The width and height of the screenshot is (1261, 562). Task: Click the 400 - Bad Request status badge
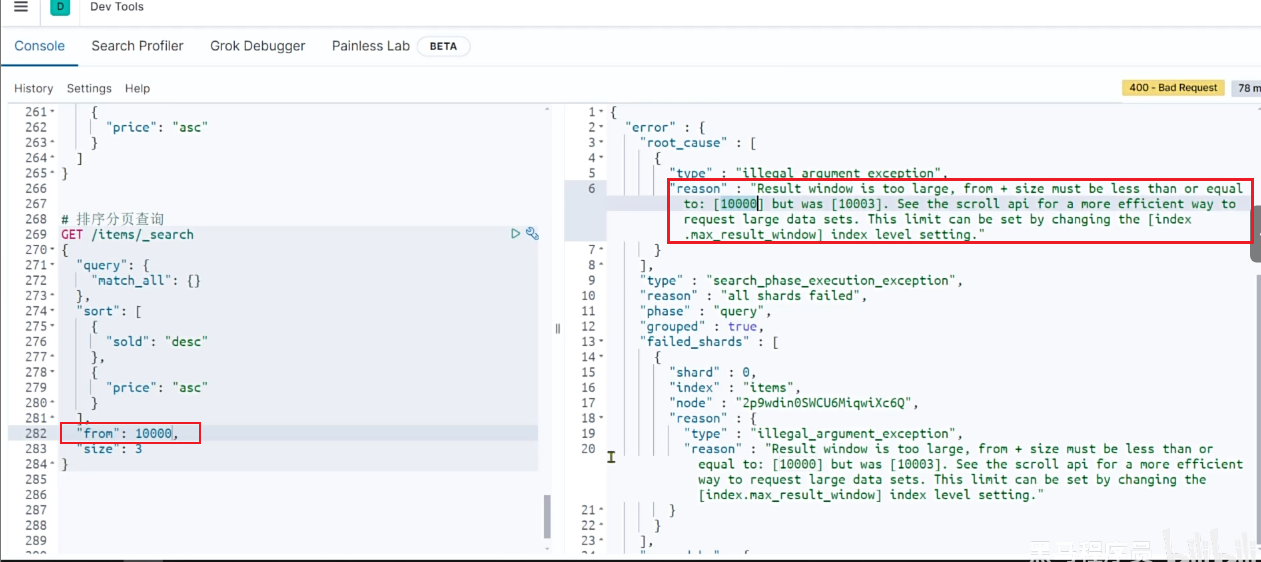click(x=1173, y=88)
